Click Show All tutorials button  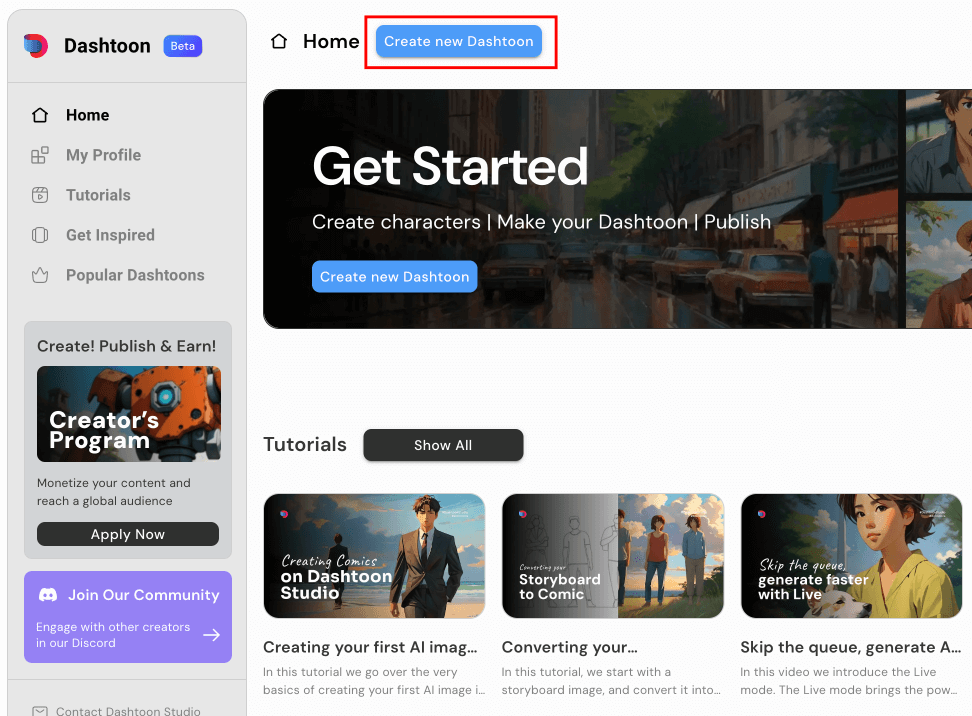point(443,445)
